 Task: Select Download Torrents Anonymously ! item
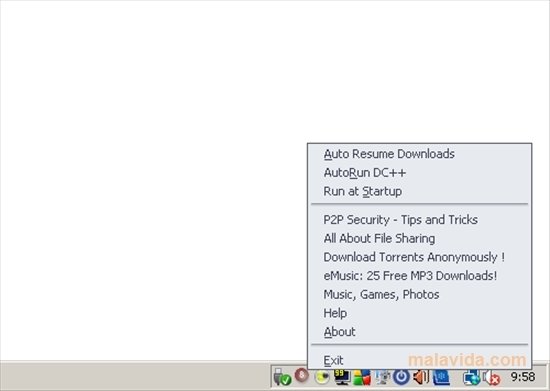tap(420, 257)
